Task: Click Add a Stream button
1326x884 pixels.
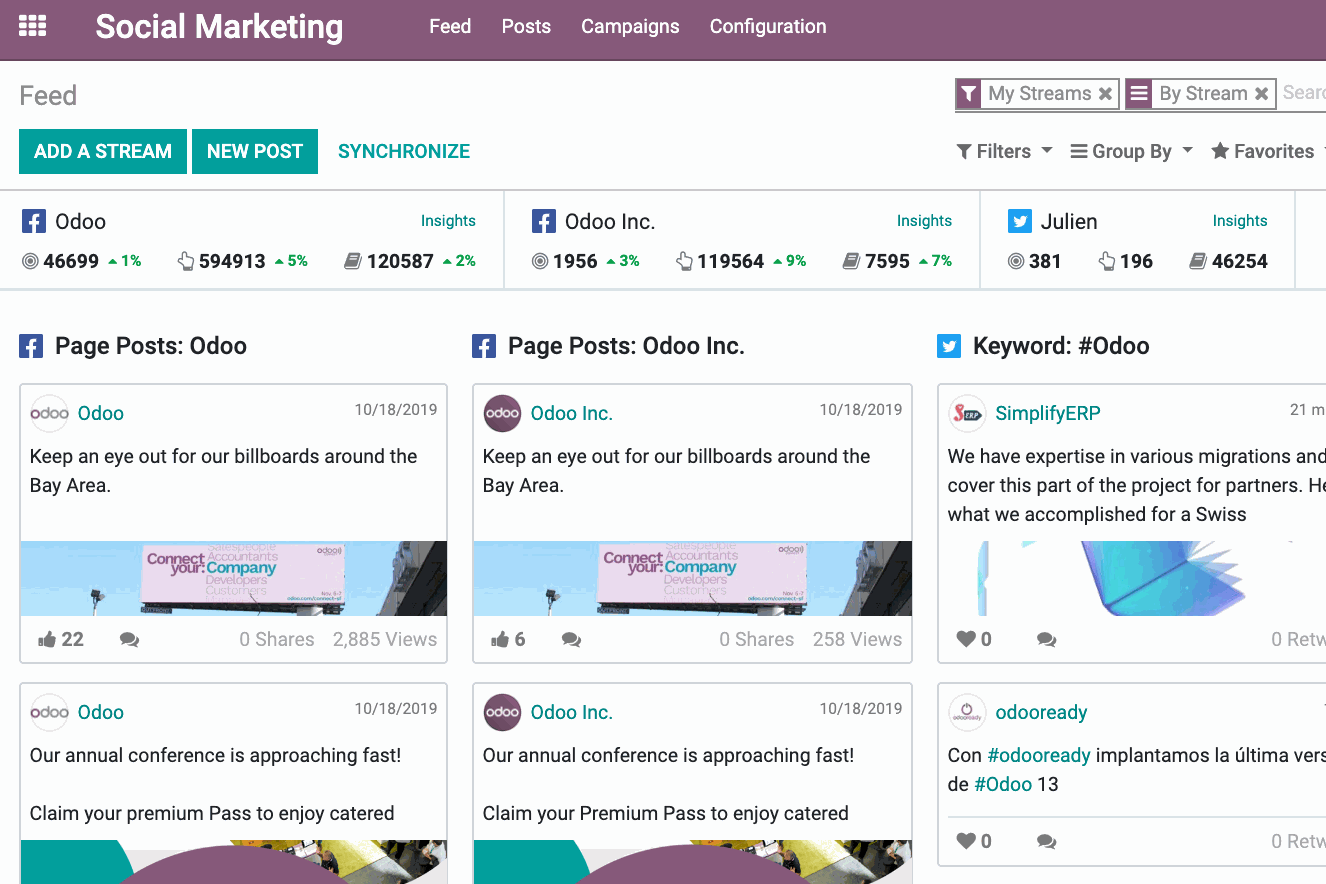Action: (103, 151)
